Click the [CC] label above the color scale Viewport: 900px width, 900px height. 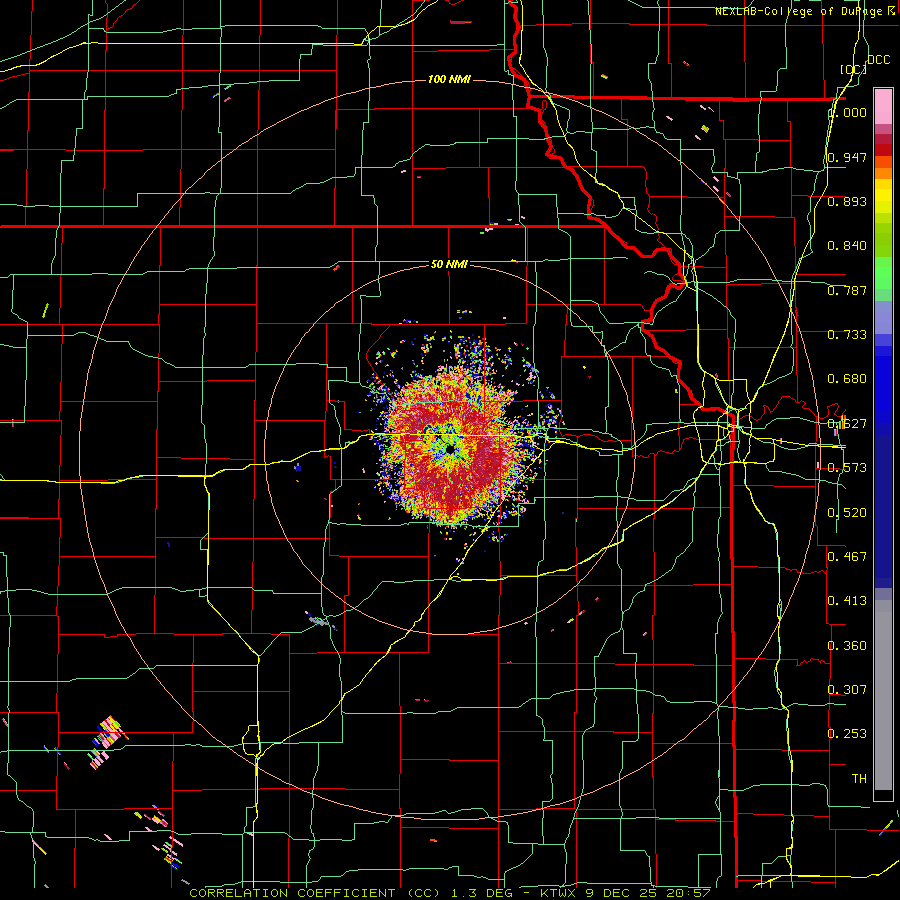pos(853,69)
